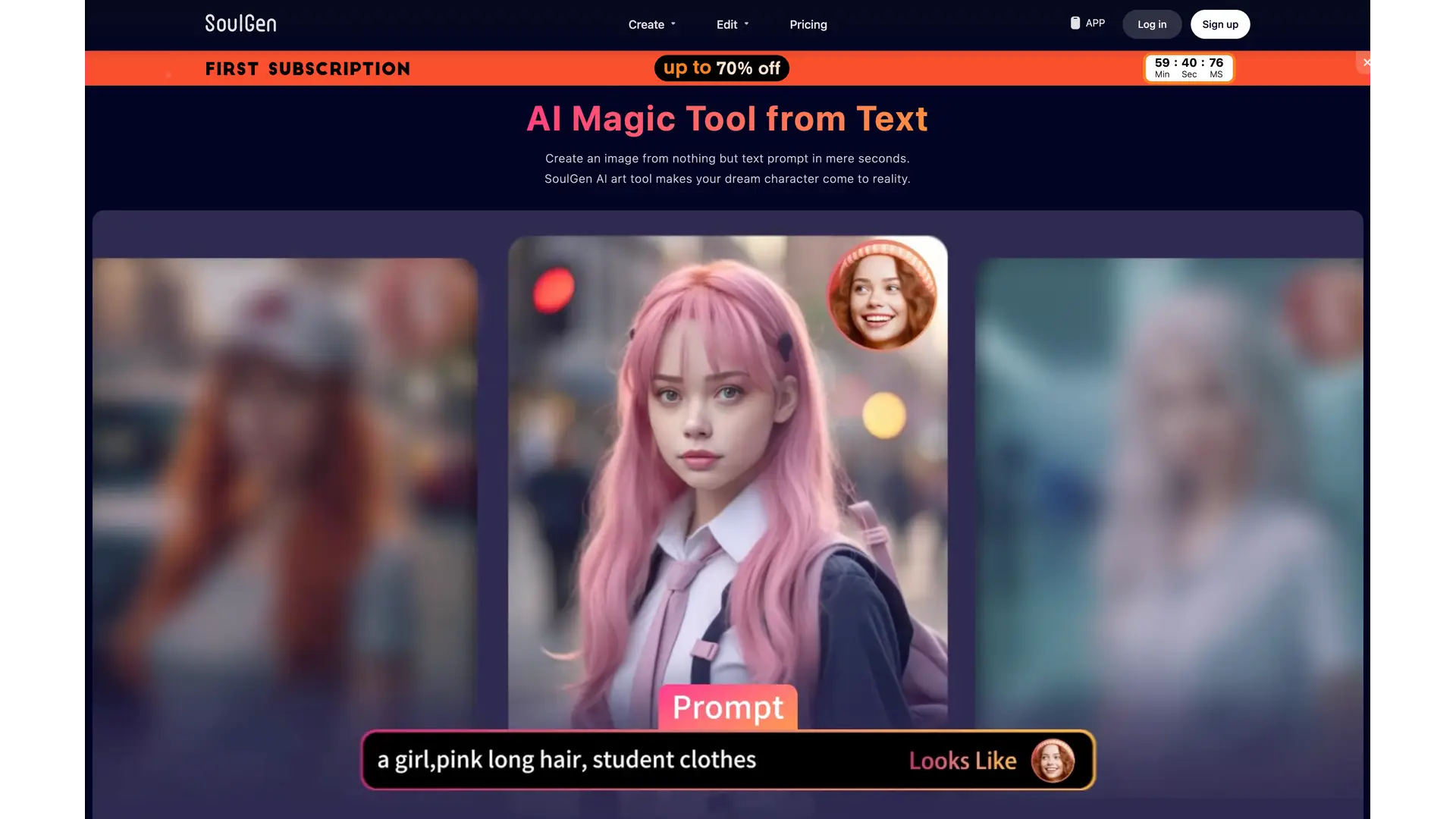The image size is (1456, 819).
Task: Click the "up to 70% off" badge
Action: pos(721,67)
